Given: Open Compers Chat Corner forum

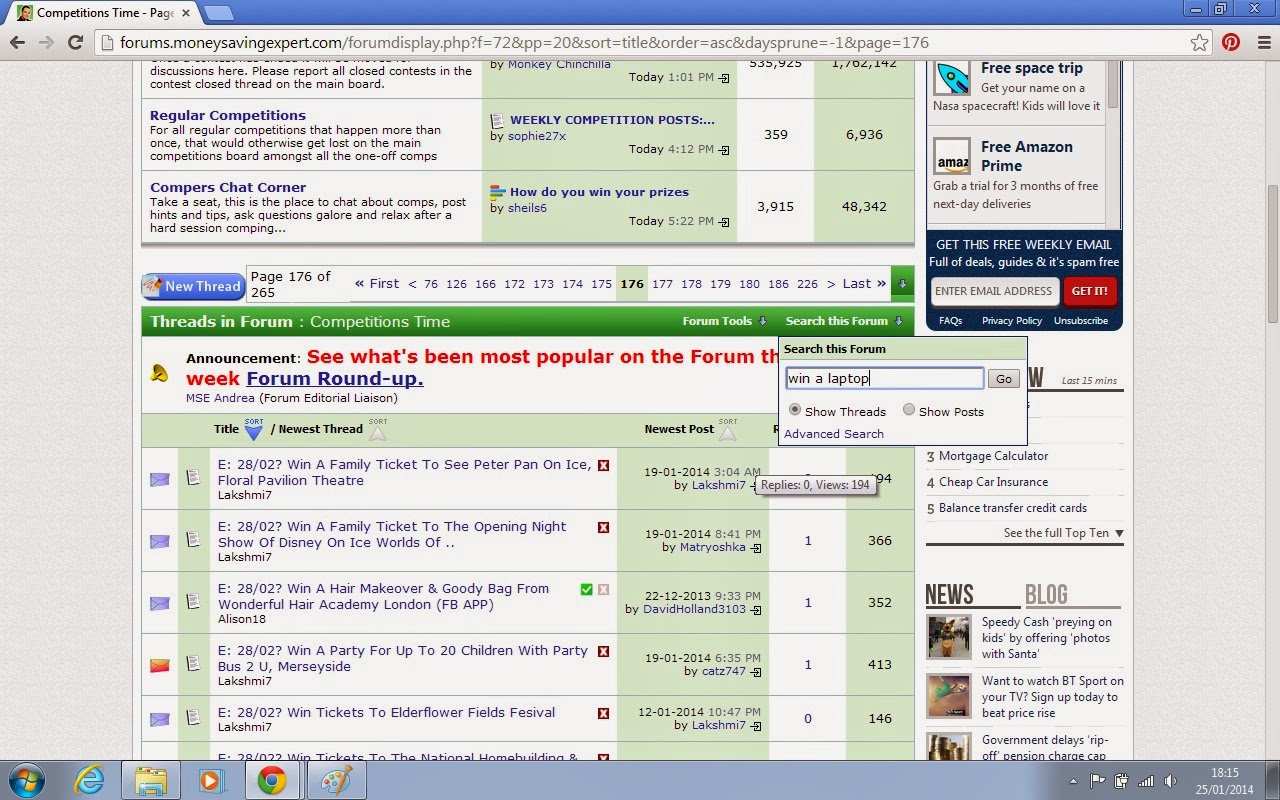Looking at the screenshot, I should [x=228, y=187].
